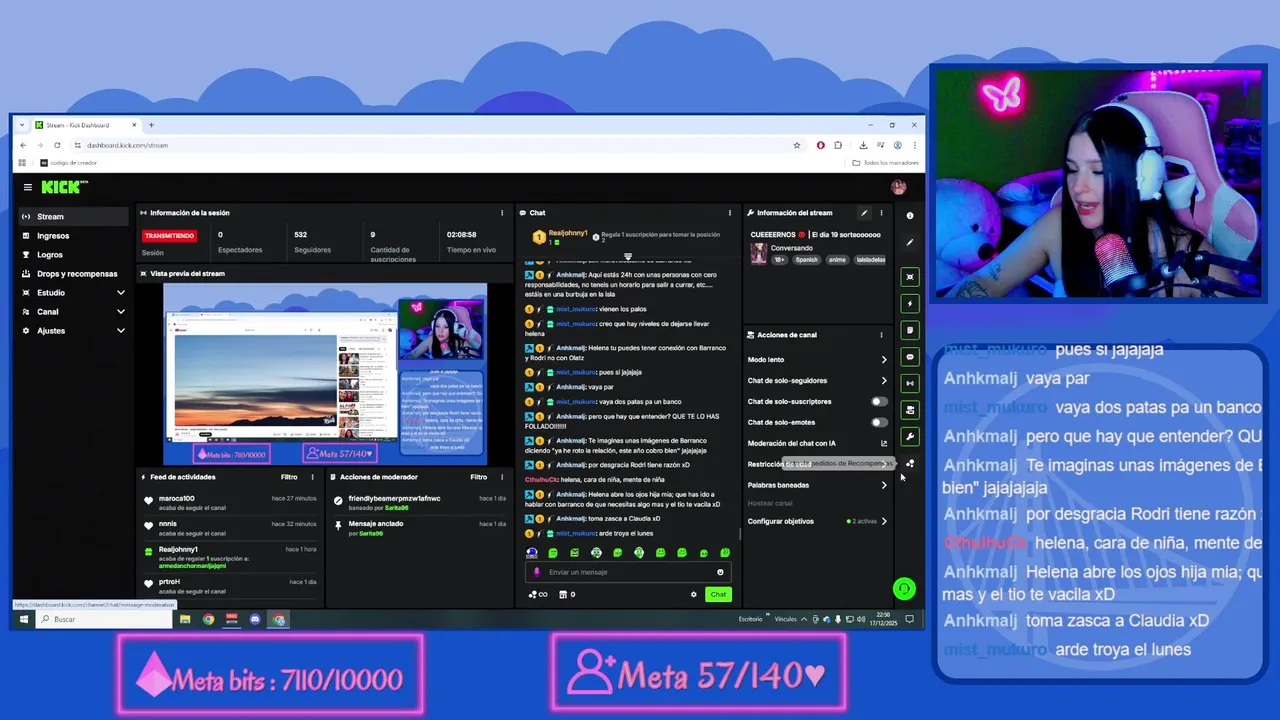Open Moderación del chat con IA
Screen dimensions: 1280x720
(x=817, y=443)
